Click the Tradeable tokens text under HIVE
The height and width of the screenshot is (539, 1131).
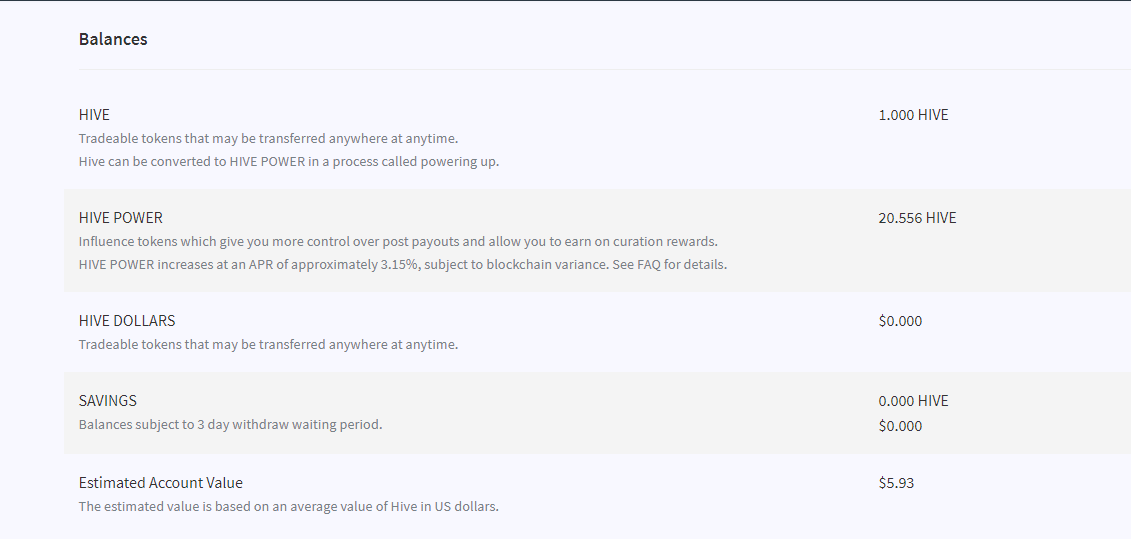pos(268,139)
